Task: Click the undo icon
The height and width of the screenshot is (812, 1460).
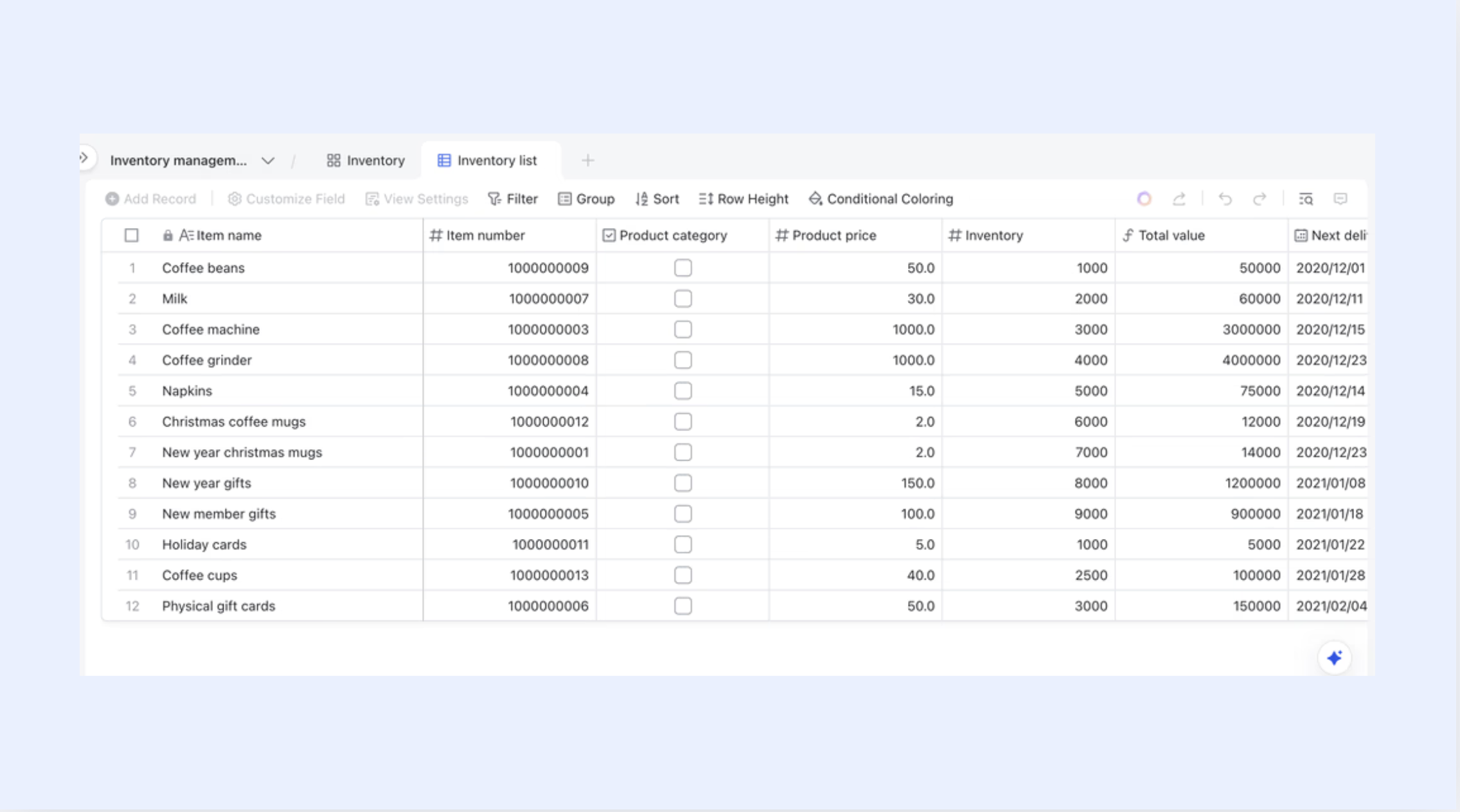Action: (x=1225, y=199)
